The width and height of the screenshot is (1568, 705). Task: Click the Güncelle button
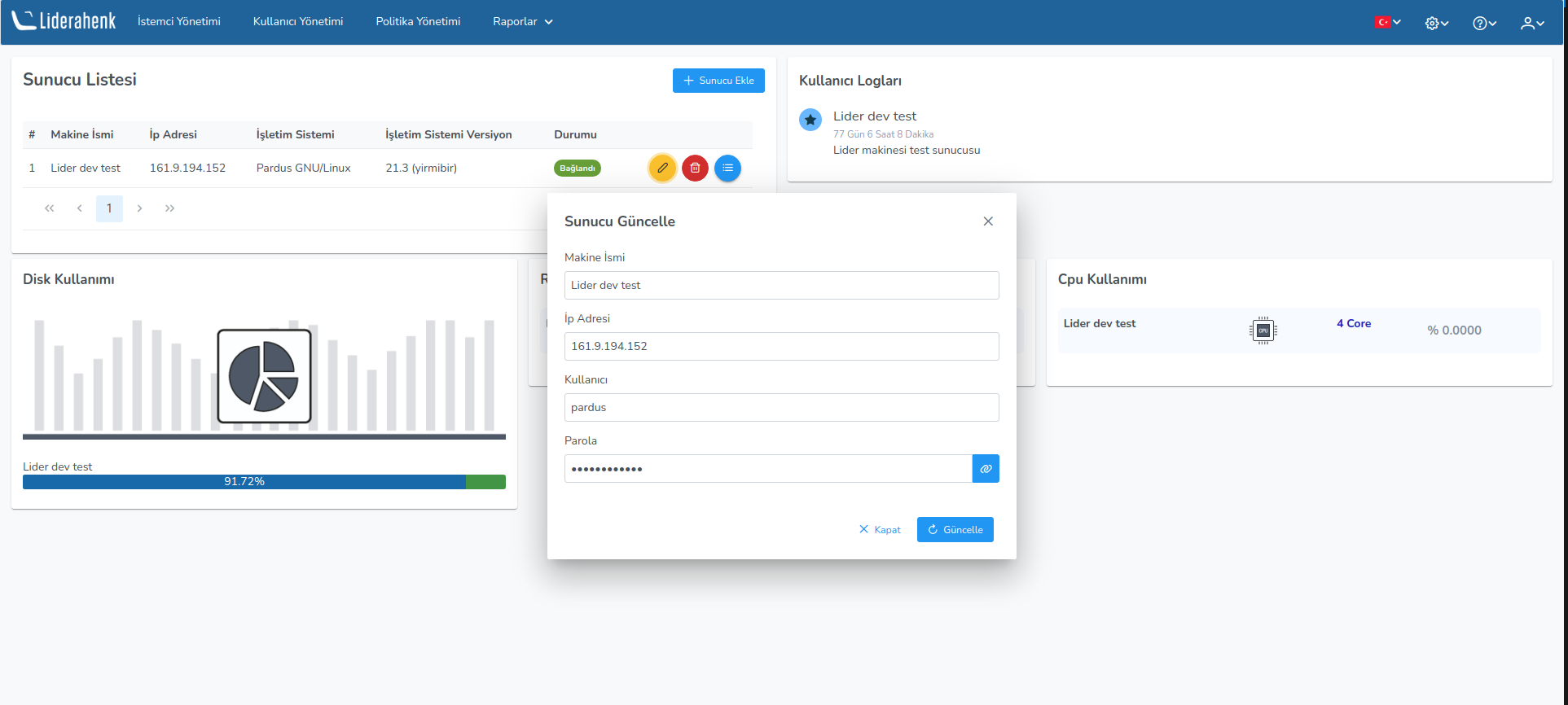(955, 529)
